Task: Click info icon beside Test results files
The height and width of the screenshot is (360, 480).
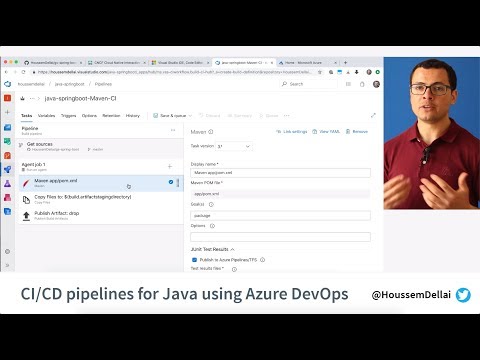Action: point(234,269)
